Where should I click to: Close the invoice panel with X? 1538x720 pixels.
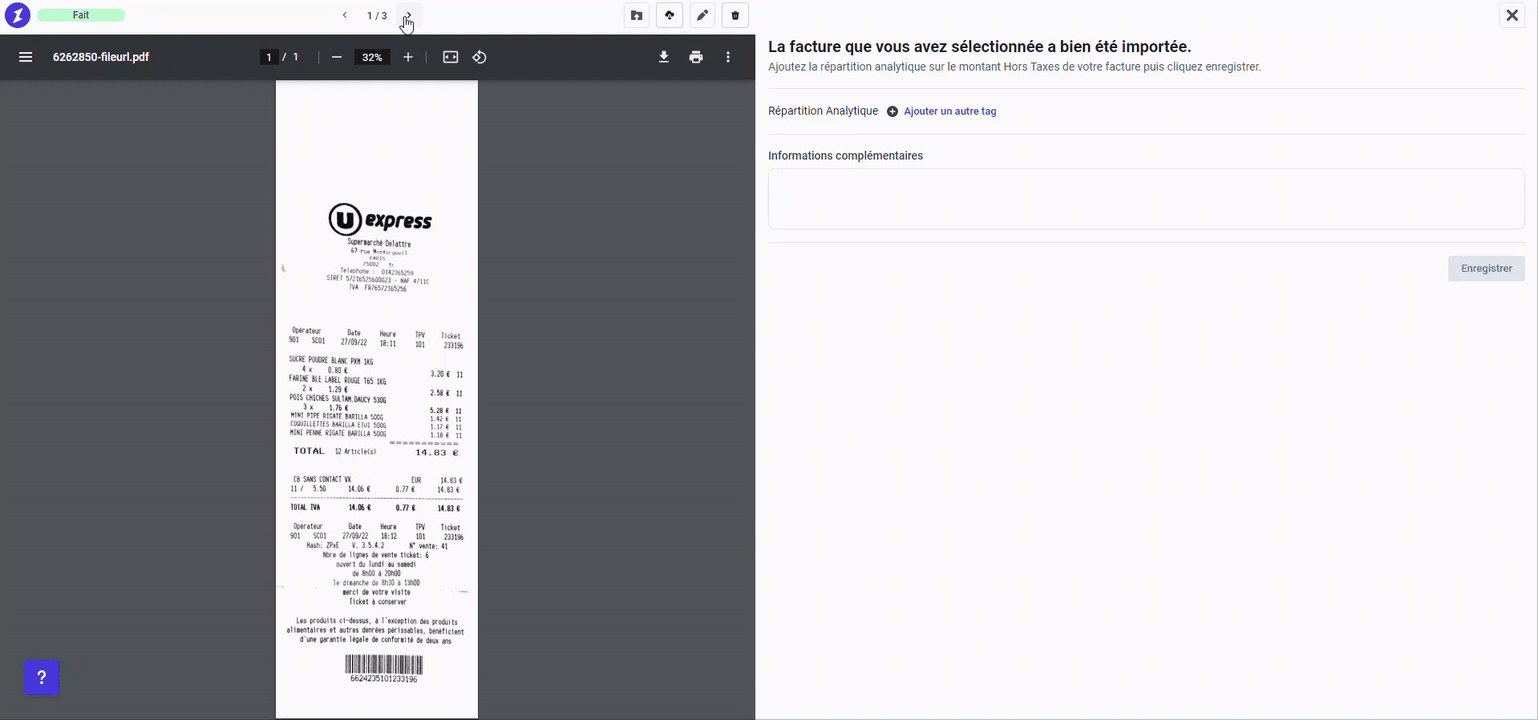(1512, 16)
